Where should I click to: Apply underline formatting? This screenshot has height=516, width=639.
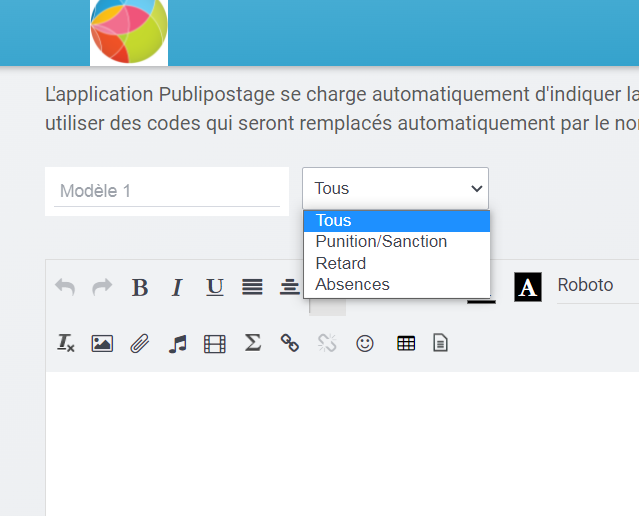point(215,288)
